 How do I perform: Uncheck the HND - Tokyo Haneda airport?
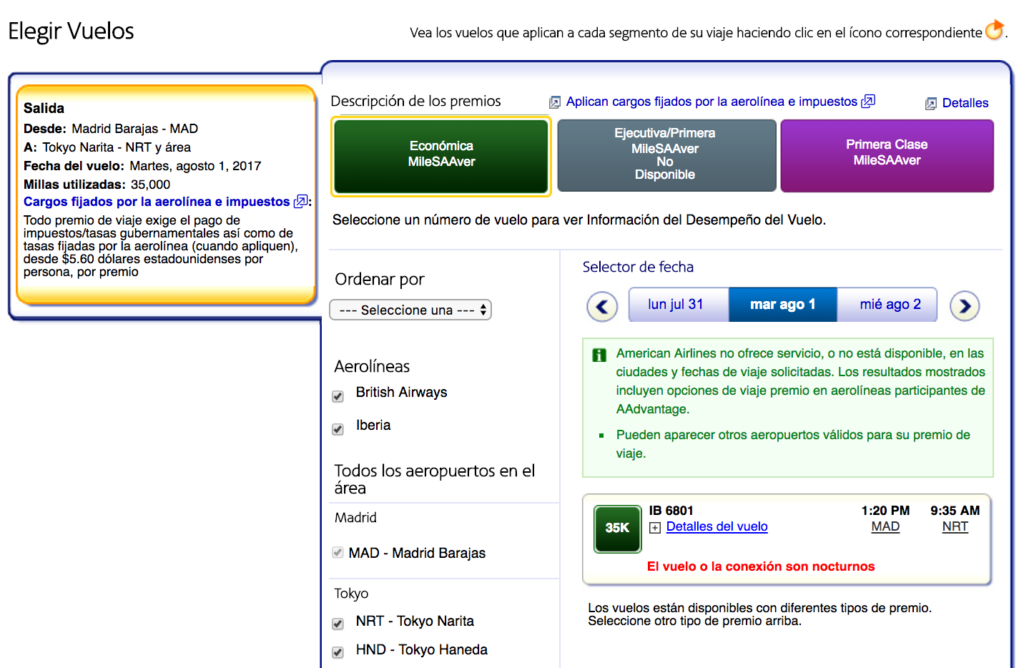pos(338,652)
